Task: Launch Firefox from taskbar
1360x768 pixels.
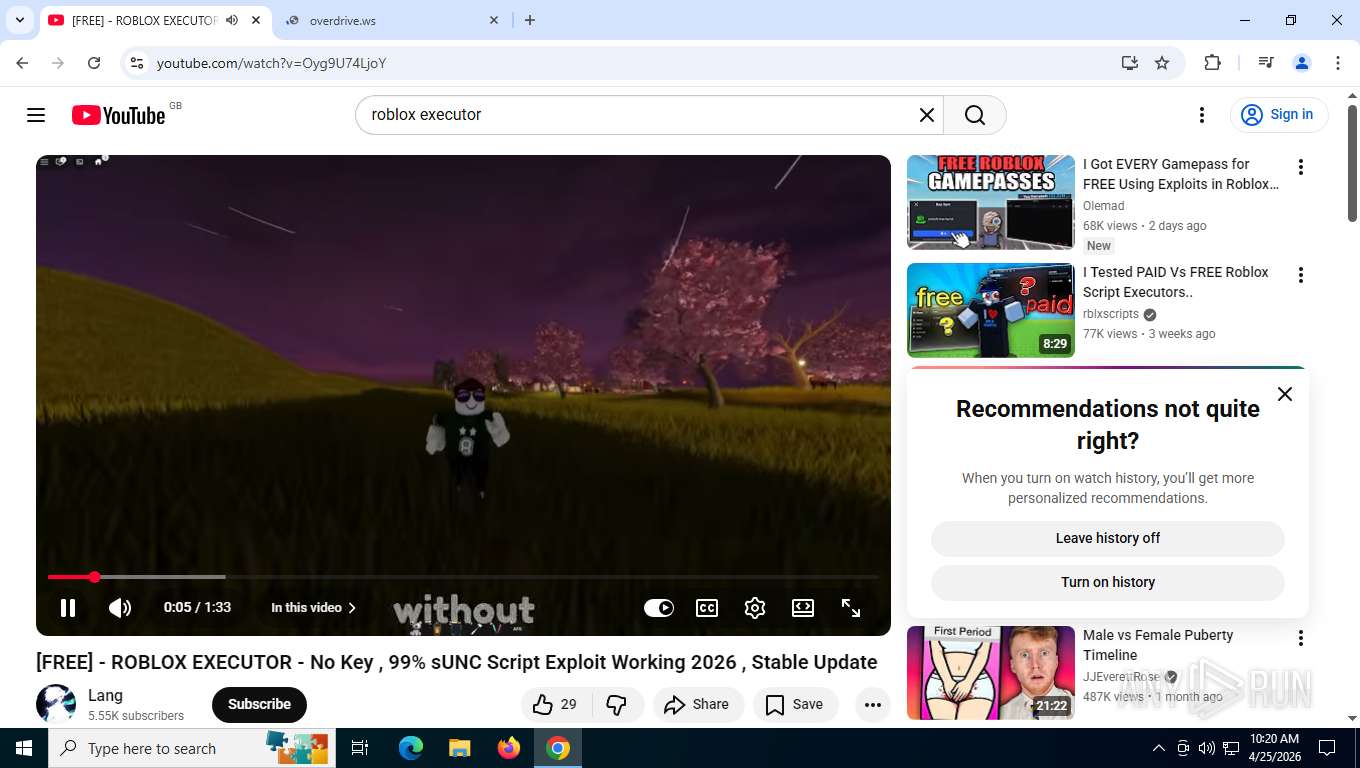Action: pyautogui.click(x=509, y=748)
